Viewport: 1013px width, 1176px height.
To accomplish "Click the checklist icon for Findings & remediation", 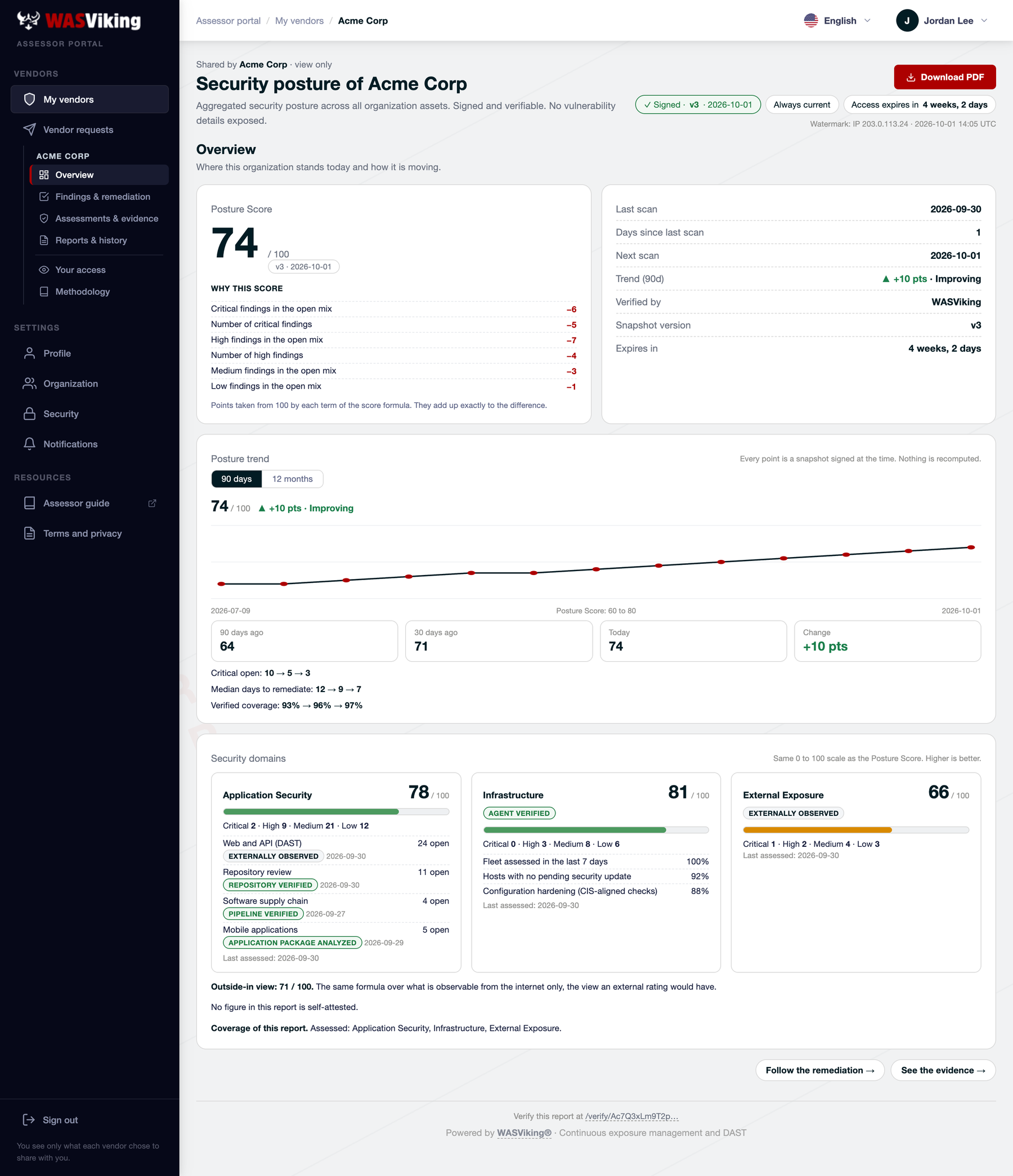I will point(44,196).
